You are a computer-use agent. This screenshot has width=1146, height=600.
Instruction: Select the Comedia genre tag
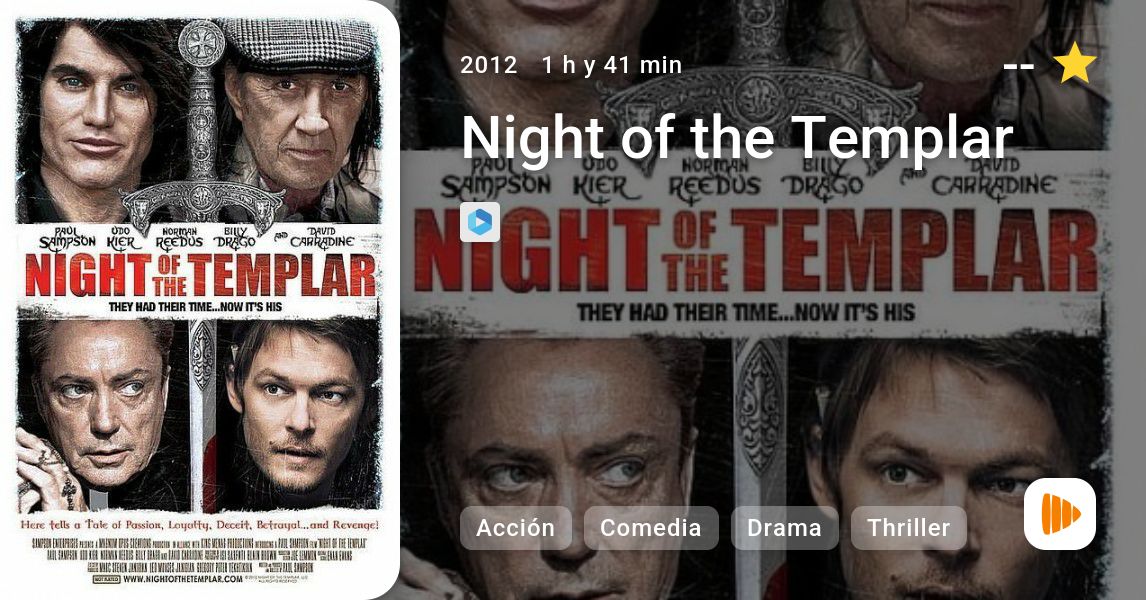(650, 528)
